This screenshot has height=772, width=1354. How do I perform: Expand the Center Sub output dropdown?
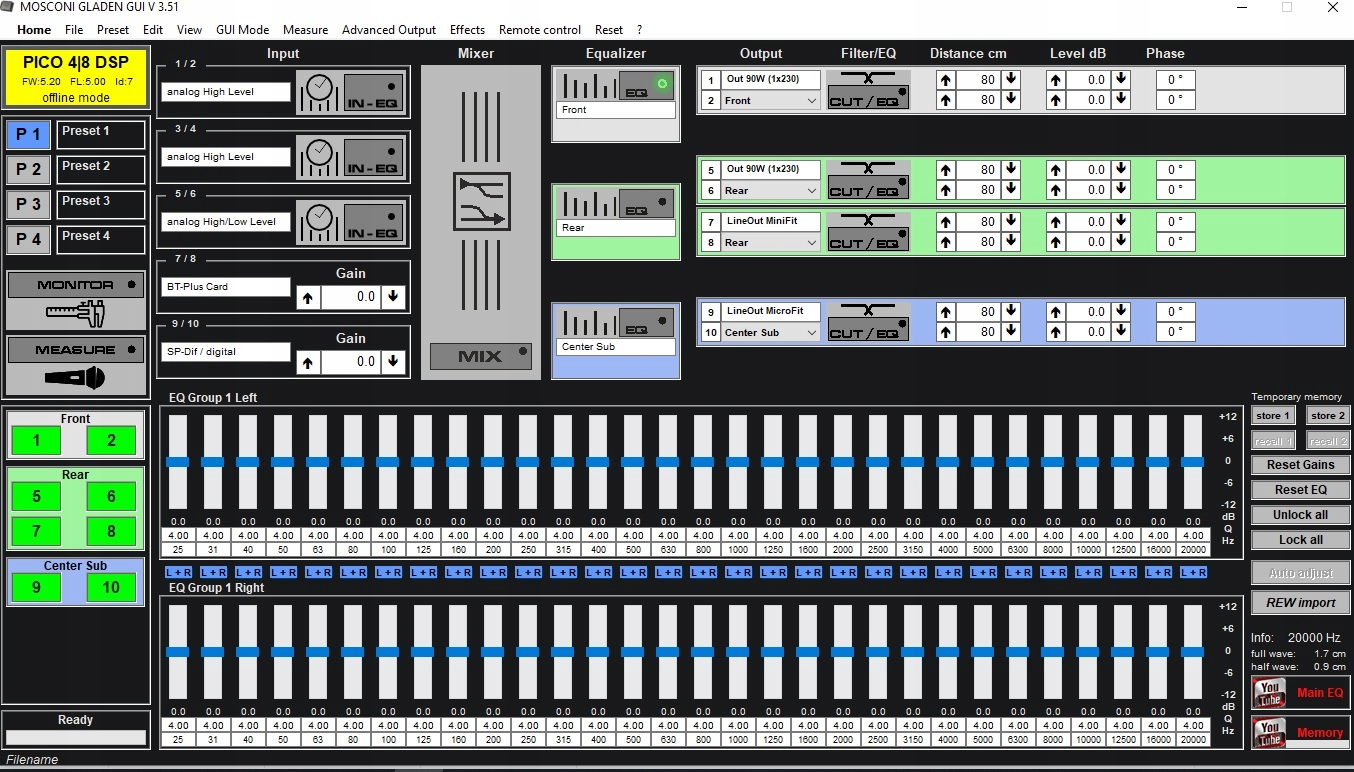tap(811, 333)
